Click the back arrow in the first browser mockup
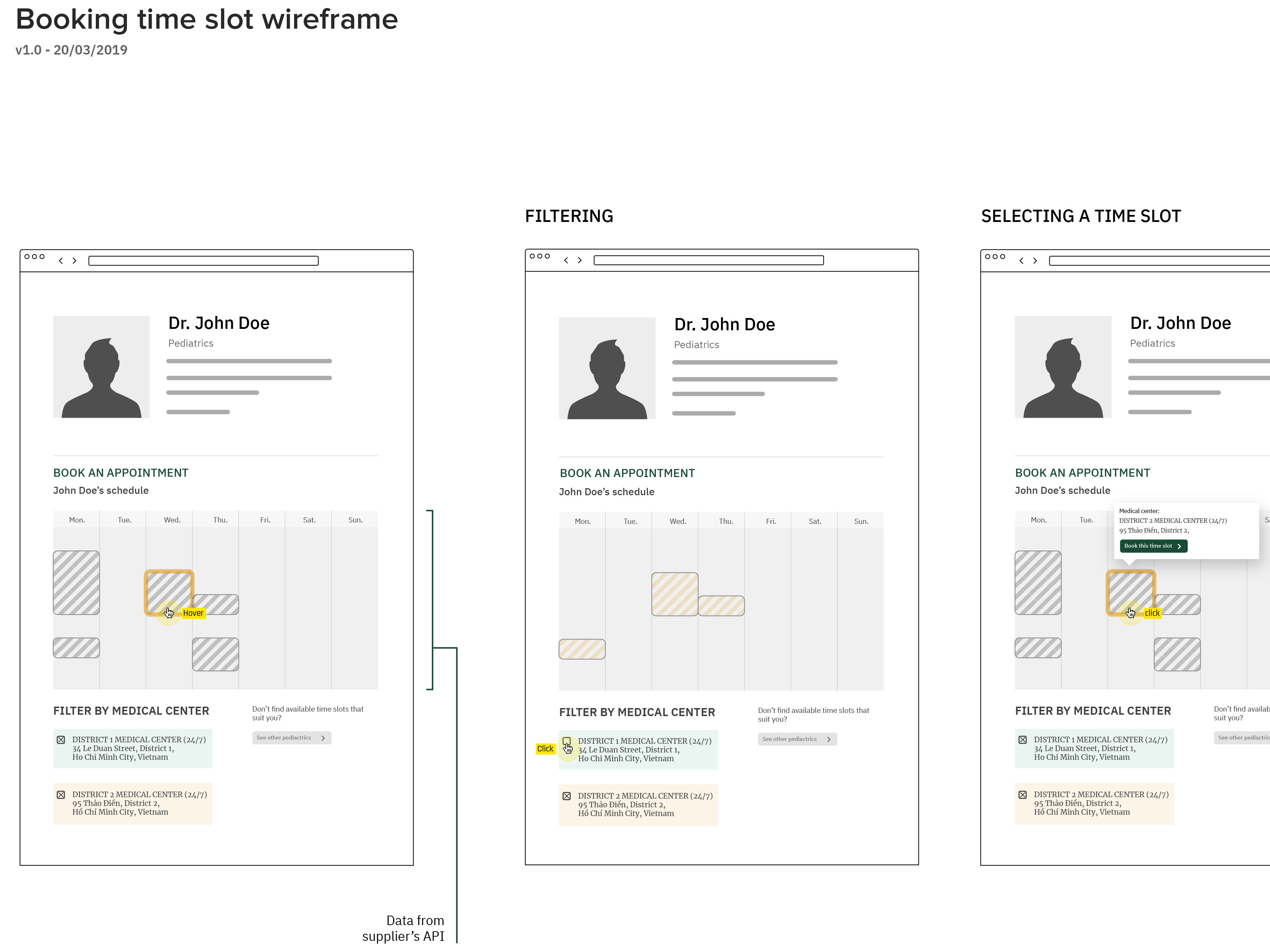 pos(62,260)
